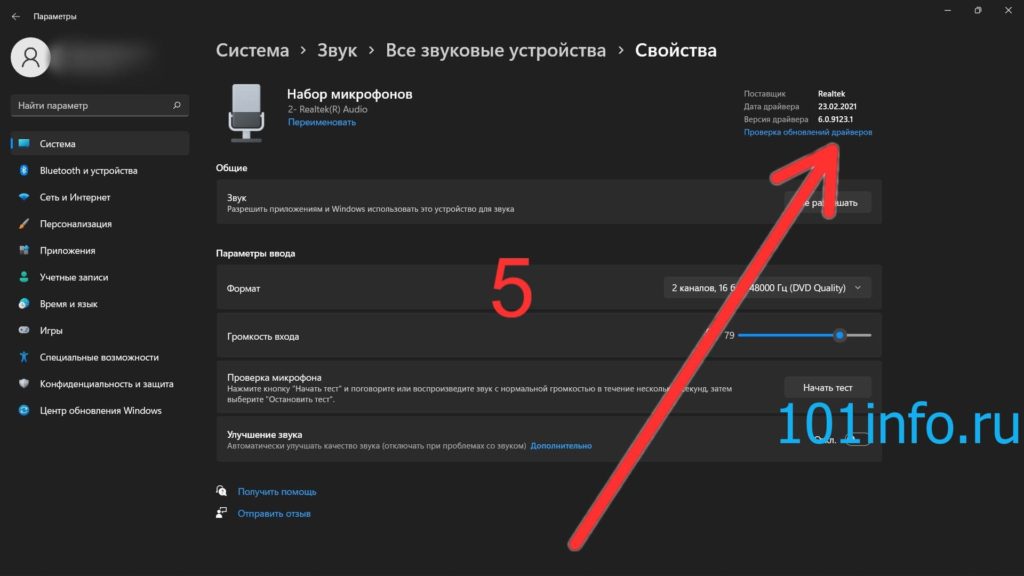Open Учетные записи section
1024x576 pixels.
click(100, 277)
